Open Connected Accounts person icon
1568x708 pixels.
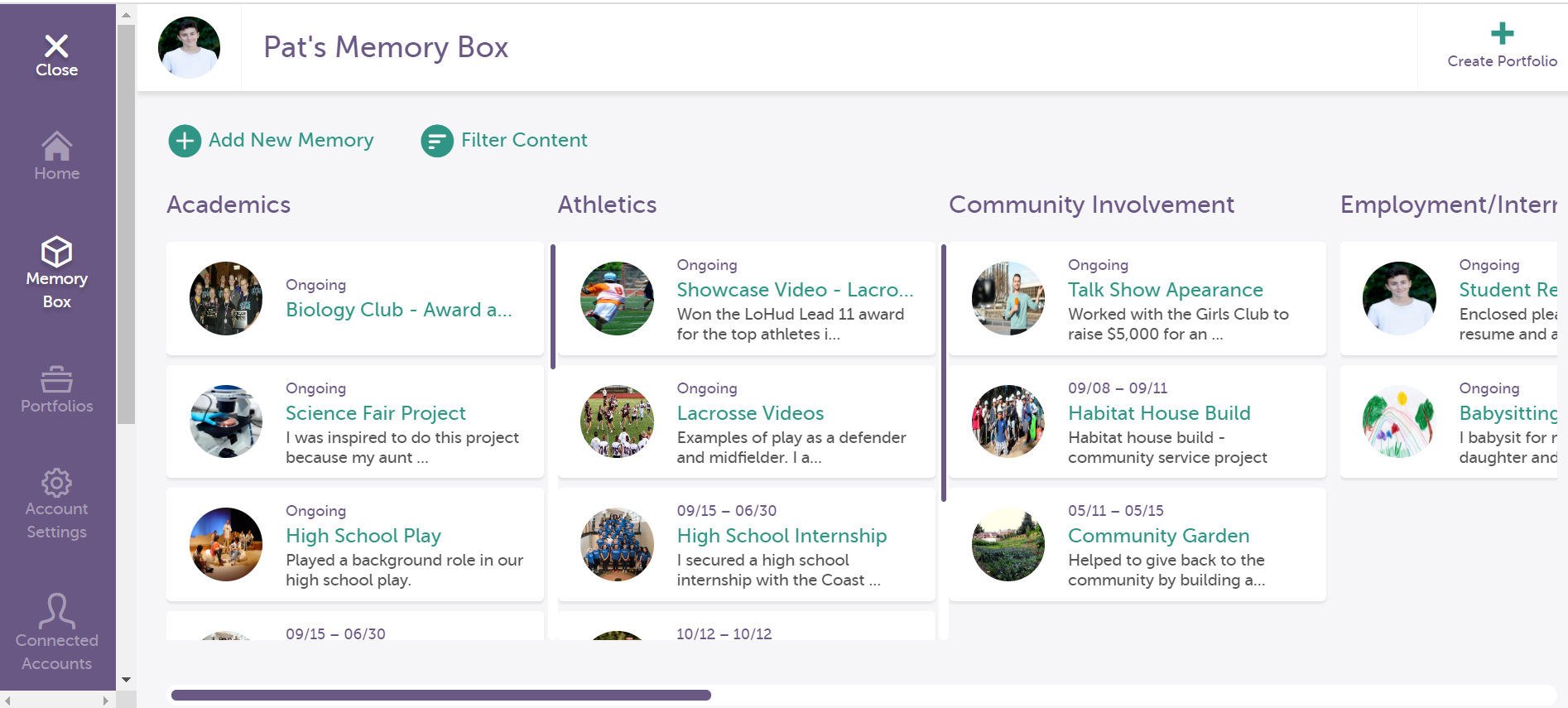pos(56,611)
